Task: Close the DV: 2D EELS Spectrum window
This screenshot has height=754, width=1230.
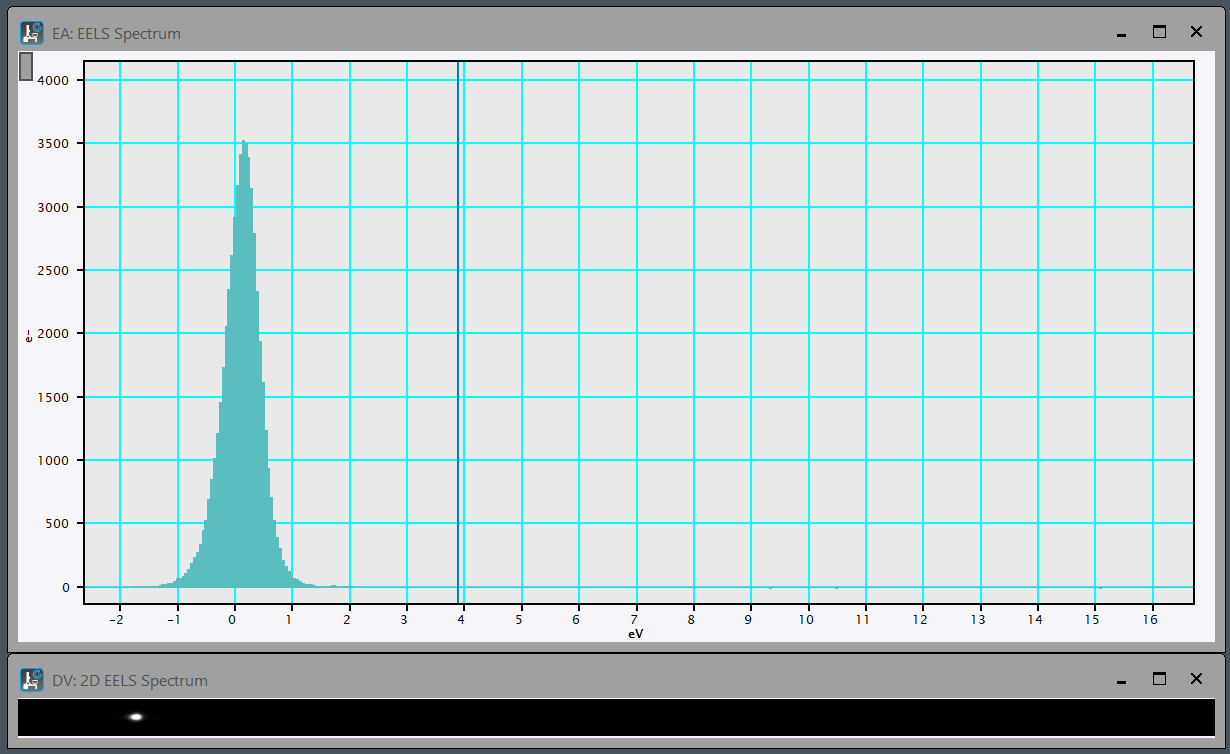Action: 1196,679
